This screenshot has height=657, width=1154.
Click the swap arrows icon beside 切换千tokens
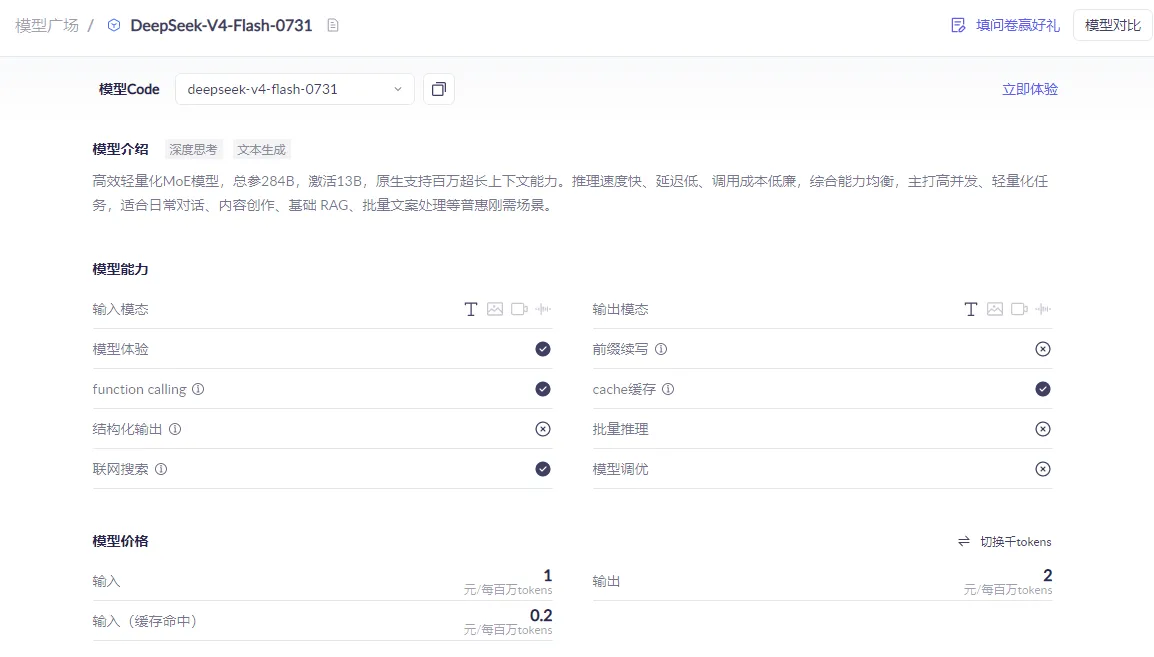tap(964, 541)
